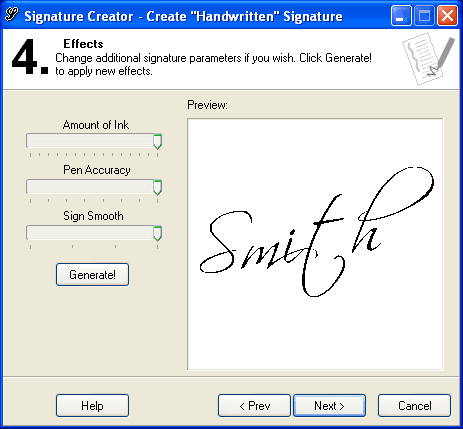Cancel the signature wizard
This screenshot has width=463, height=429.
click(x=414, y=405)
